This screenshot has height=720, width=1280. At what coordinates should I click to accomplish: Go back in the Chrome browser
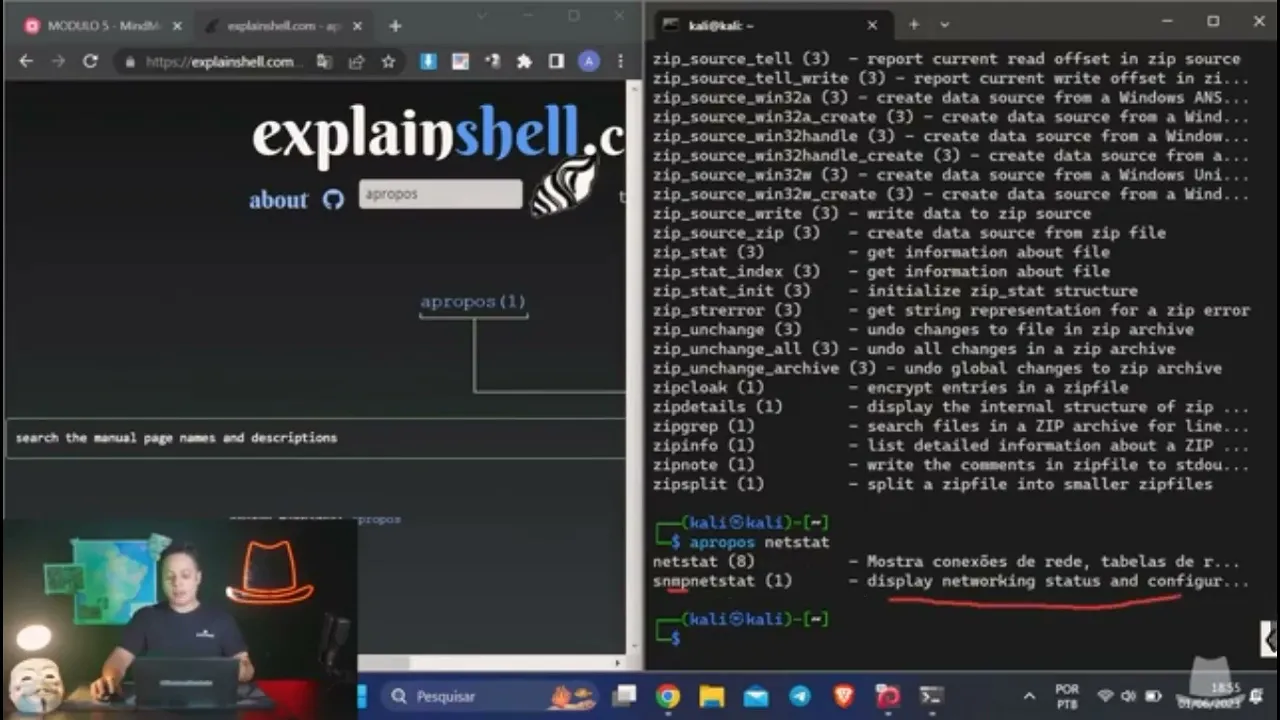click(x=26, y=62)
